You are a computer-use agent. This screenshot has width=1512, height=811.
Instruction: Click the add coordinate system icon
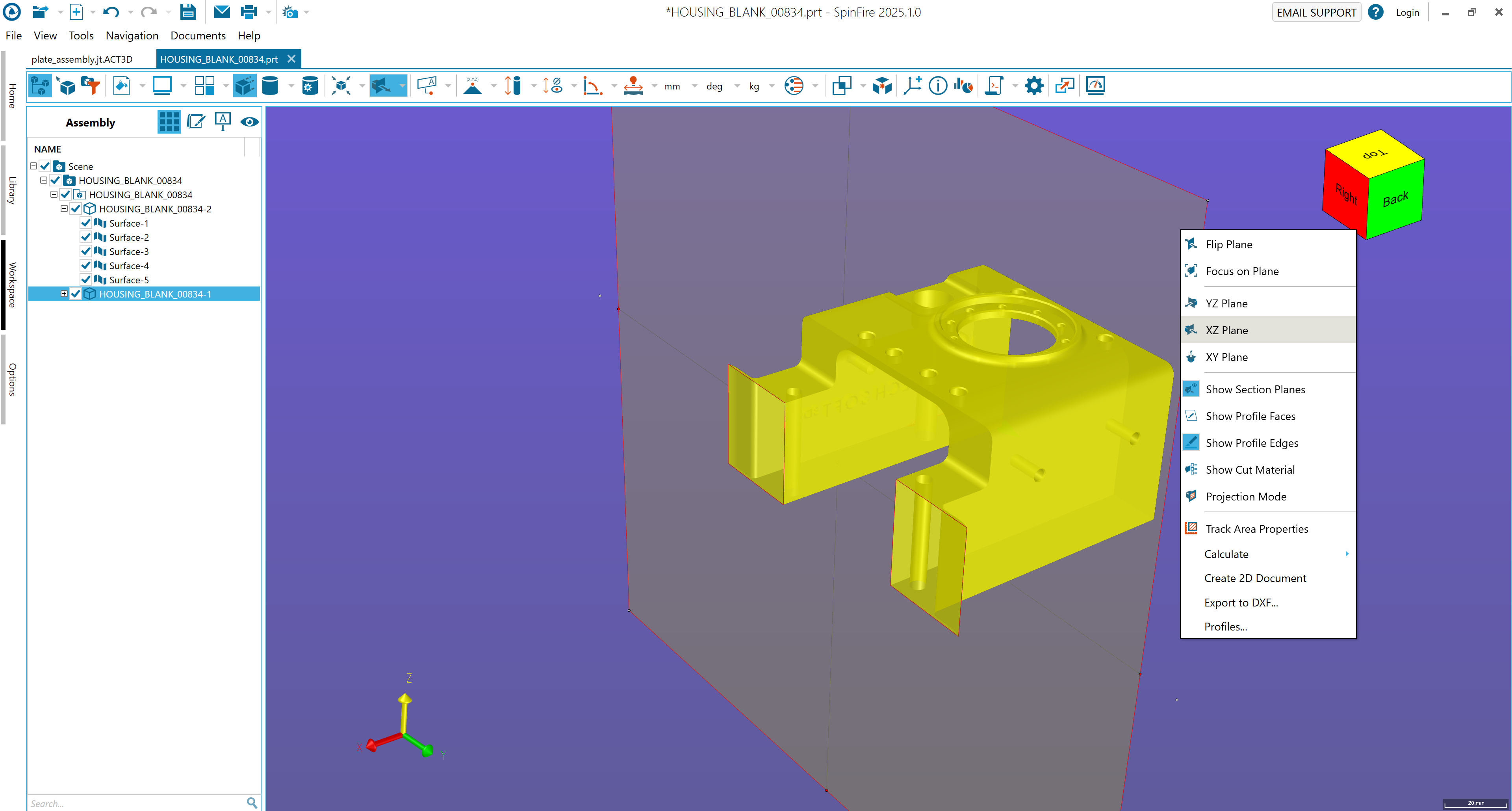point(912,86)
